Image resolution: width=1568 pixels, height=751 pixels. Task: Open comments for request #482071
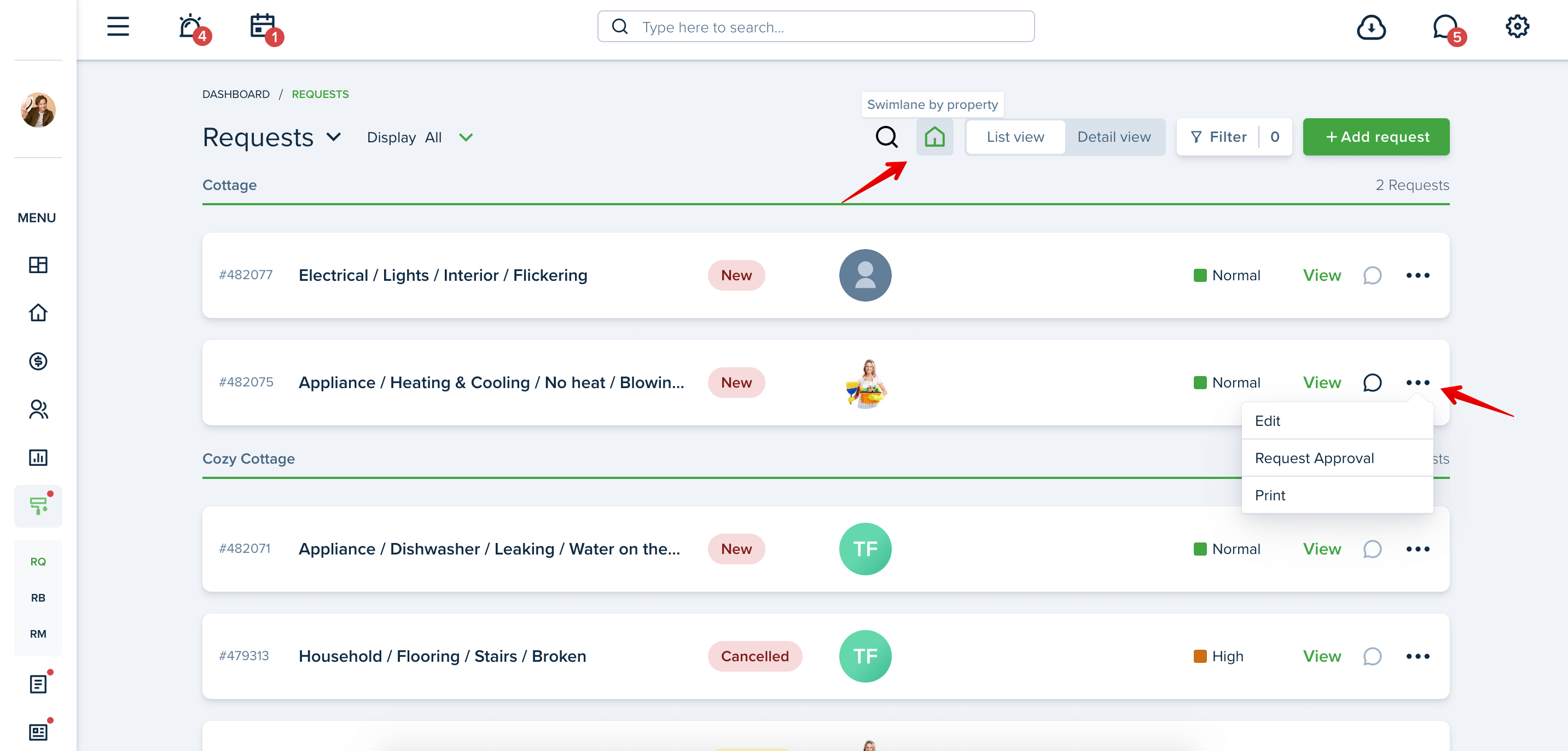click(1372, 549)
